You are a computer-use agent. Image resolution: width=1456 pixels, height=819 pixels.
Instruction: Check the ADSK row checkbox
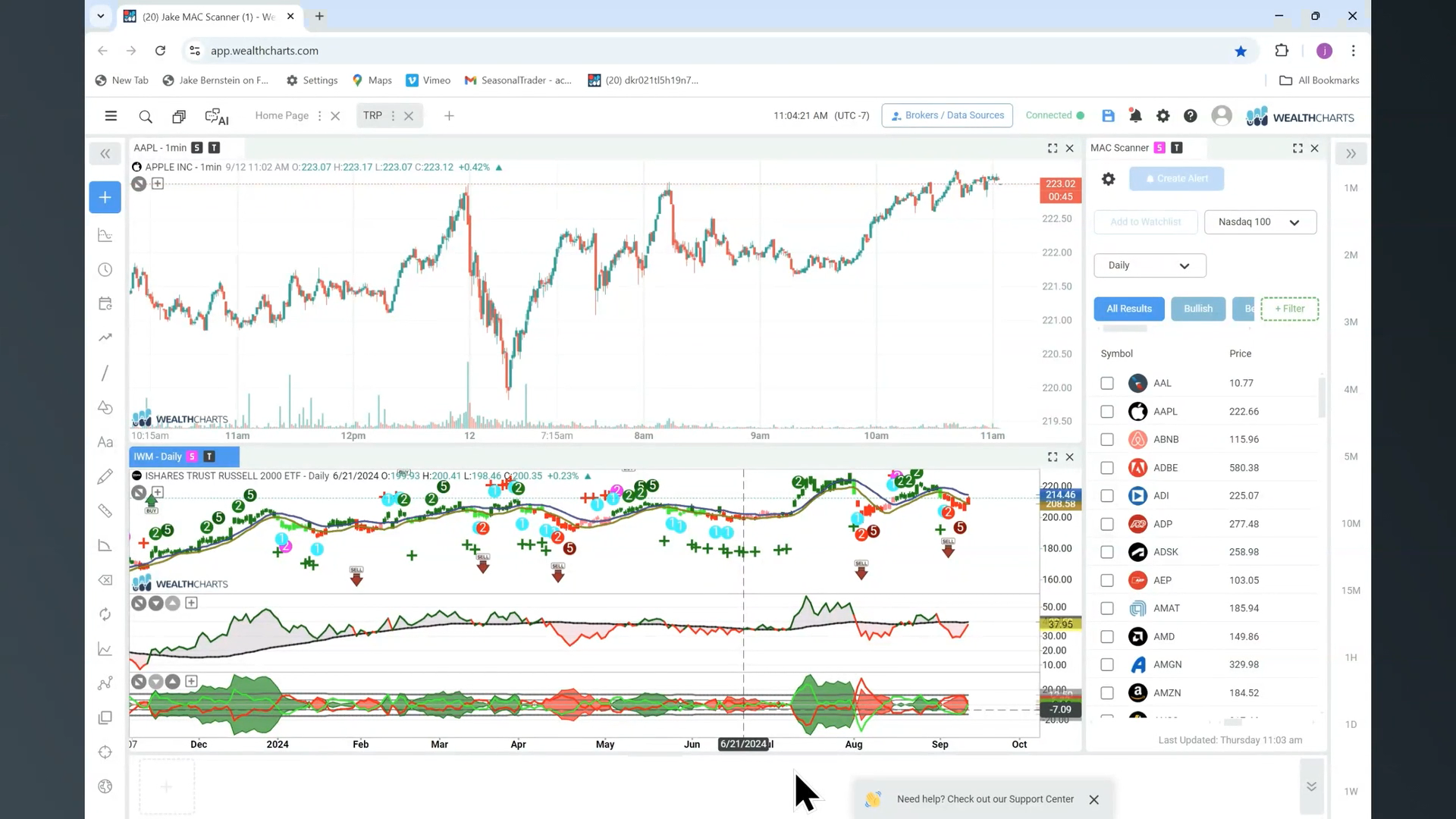click(1107, 552)
